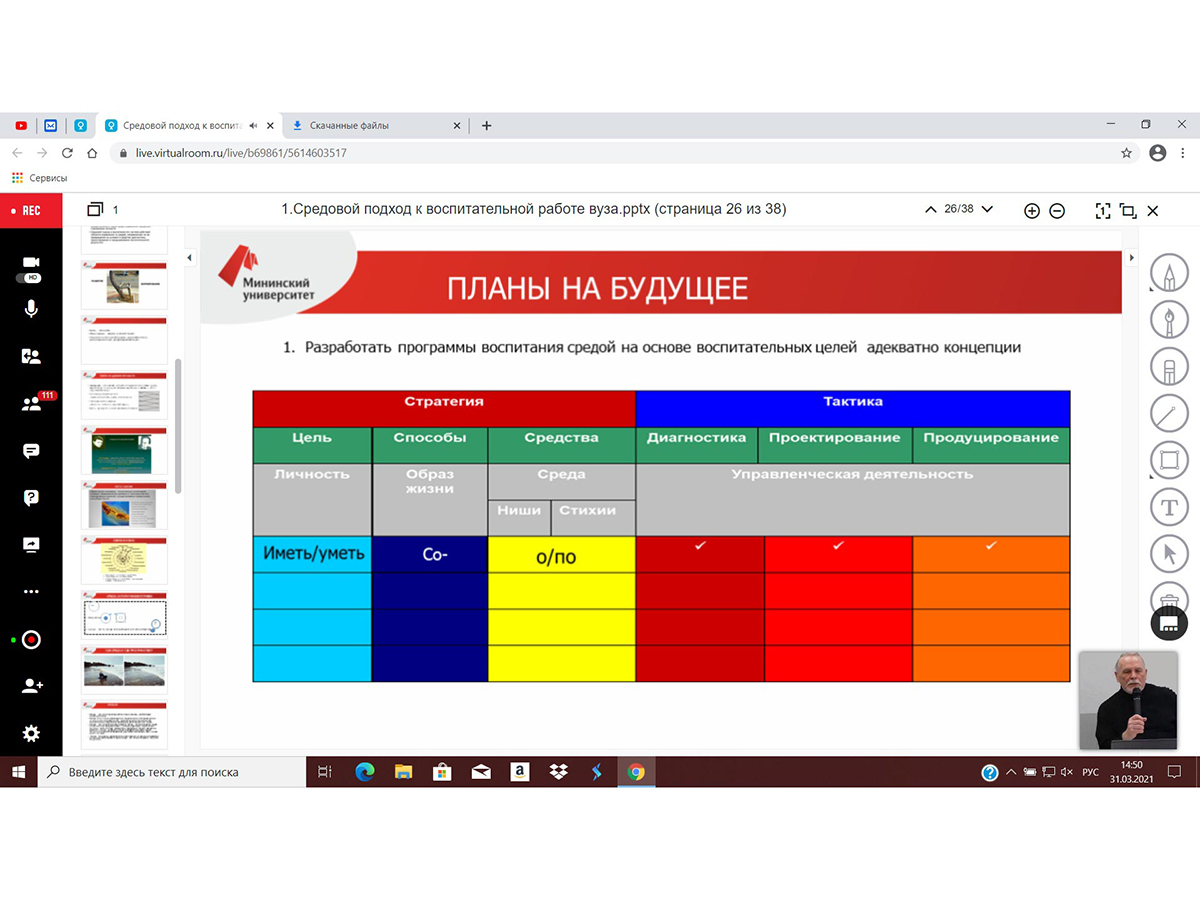The height and width of the screenshot is (900, 1200).
Task: Open the more options ellipsis in sidebar
Action: [31, 592]
